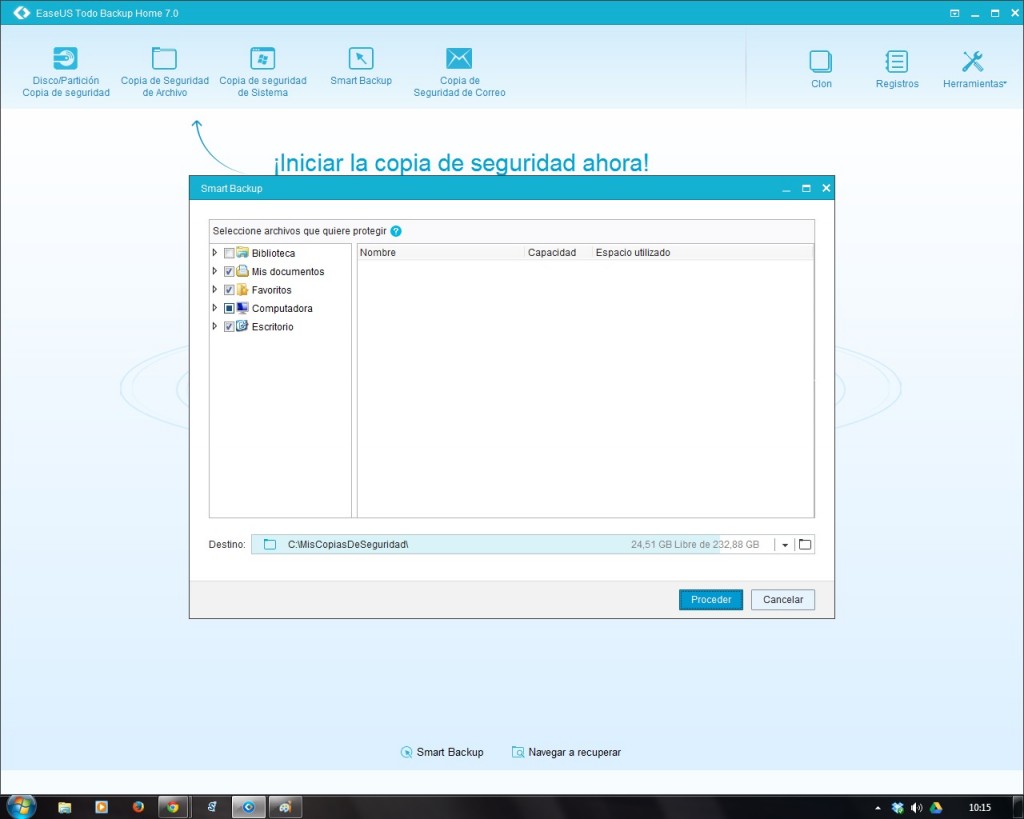The image size is (1024, 819).
Task: Click the destination path field C:\MisCopiasDeSeguridad\
Action: click(x=450, y=544)
